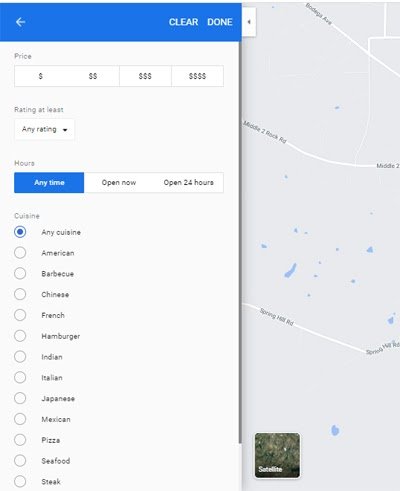This screenshot has width=400, height=491.
Task: Open the Any rating dropdown
Action: tap(44, 129)
